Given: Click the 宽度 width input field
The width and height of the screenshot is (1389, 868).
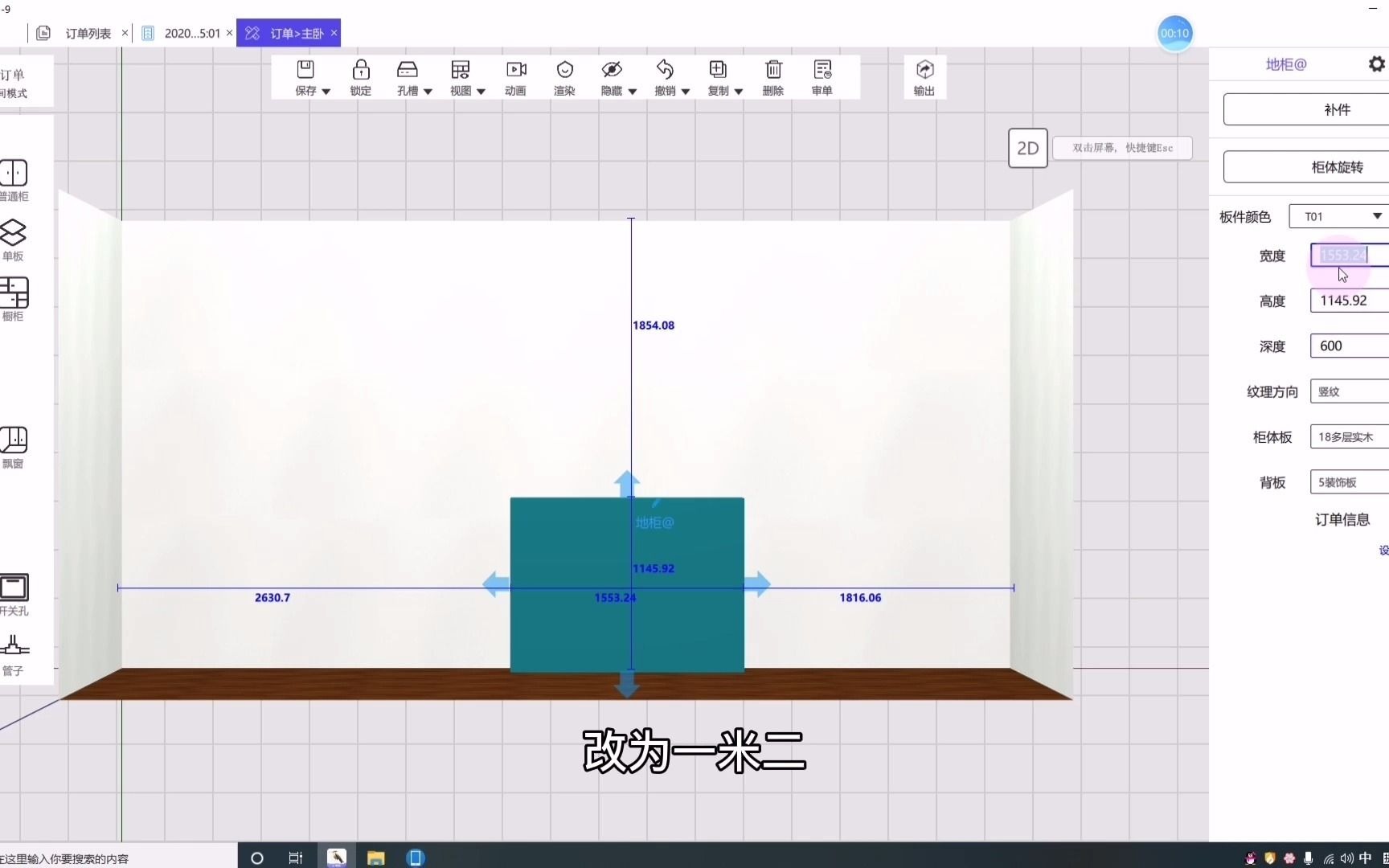Looking at the screenshot, I should 1350,255.
